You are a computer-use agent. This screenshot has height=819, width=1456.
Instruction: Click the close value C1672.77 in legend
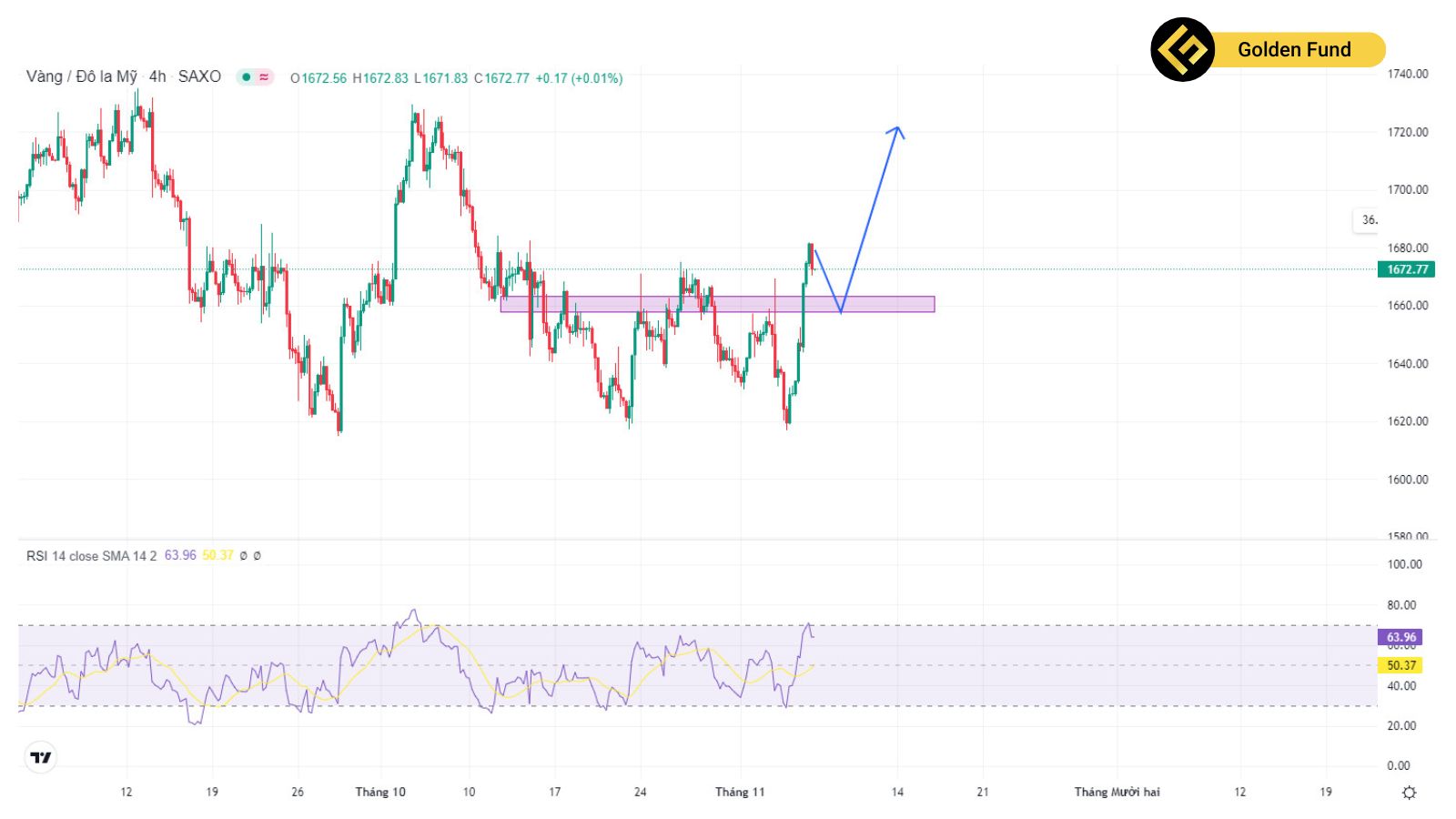pos(501,78)
